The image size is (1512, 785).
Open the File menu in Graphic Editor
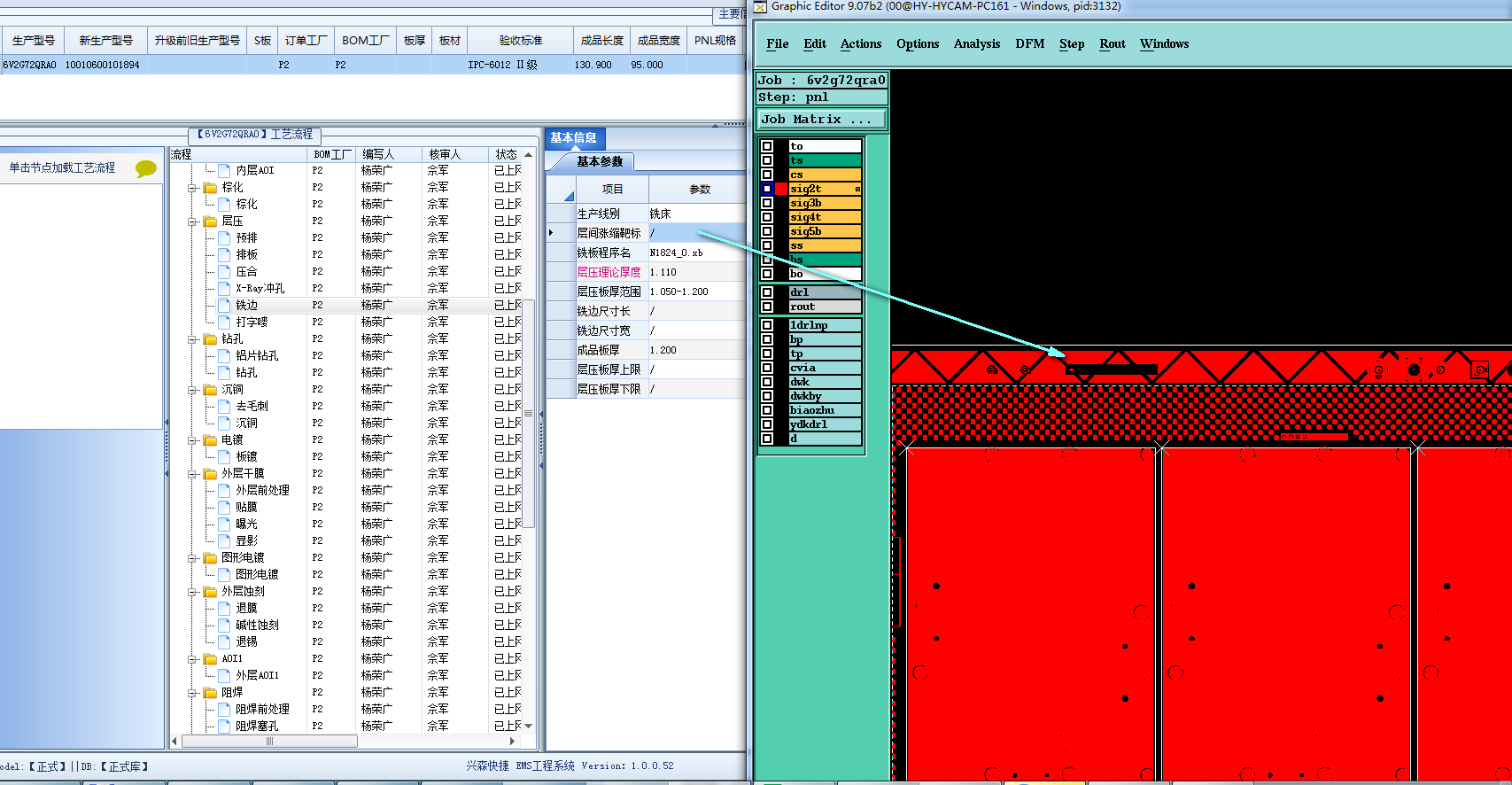pos(778,43)
